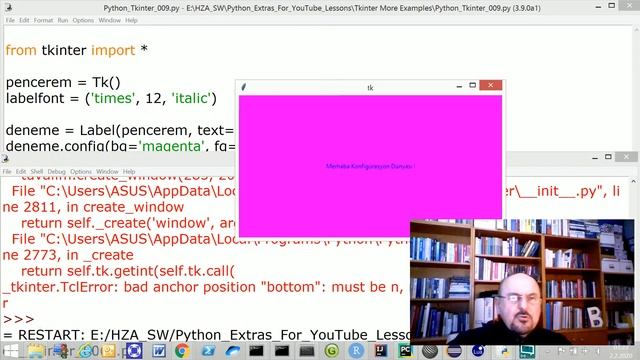This screenshot has width=640, height=360.
Task: Click the 'return self.tk.getint' traceback line
Action: 128,271
